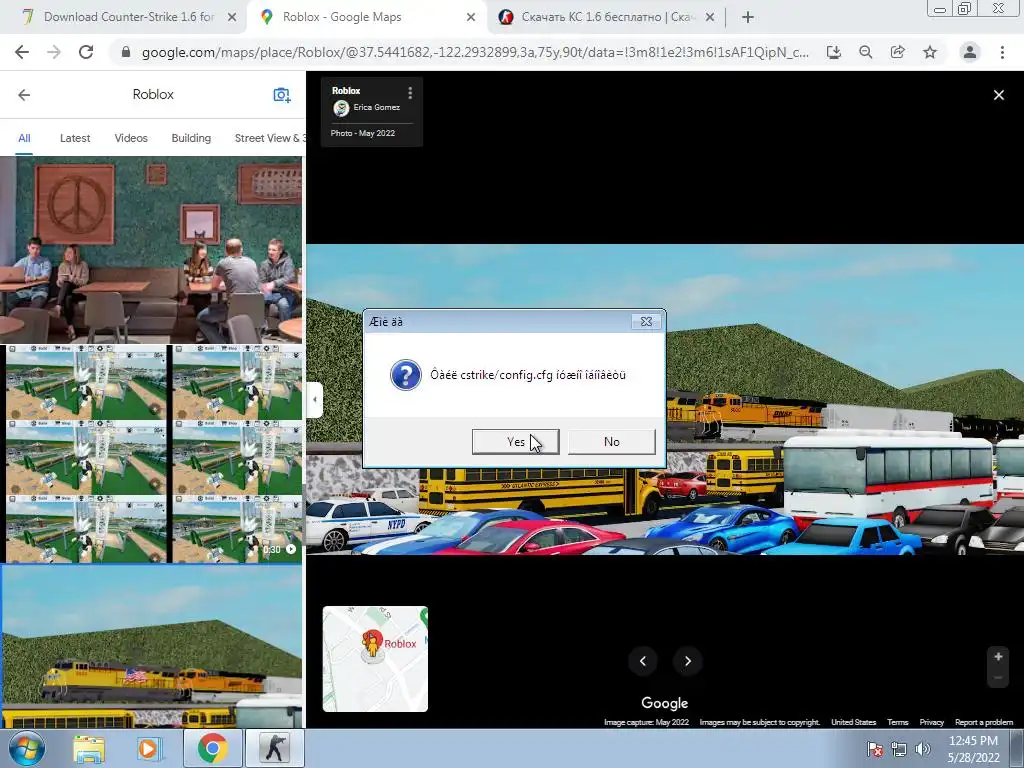Open the Chrome three-dot menu
This screenshot has width=1024, height=768.
point(1002,52)
